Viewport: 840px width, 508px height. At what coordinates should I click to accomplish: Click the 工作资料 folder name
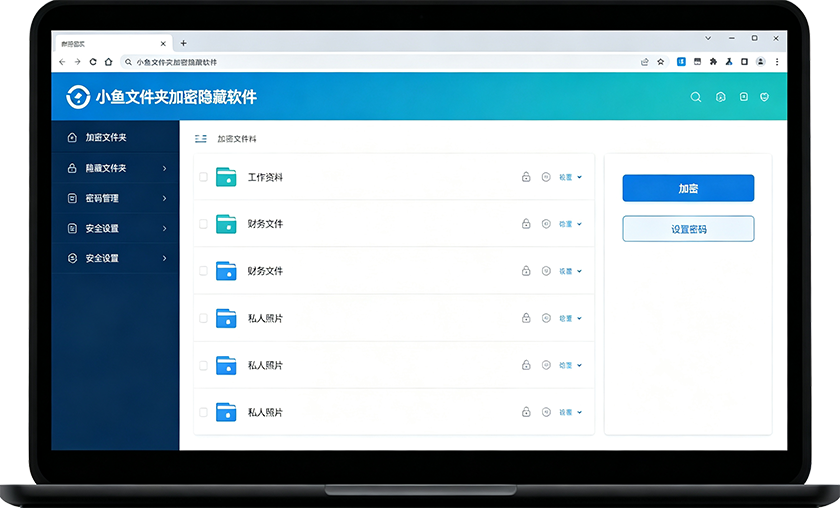click(265, 177)
